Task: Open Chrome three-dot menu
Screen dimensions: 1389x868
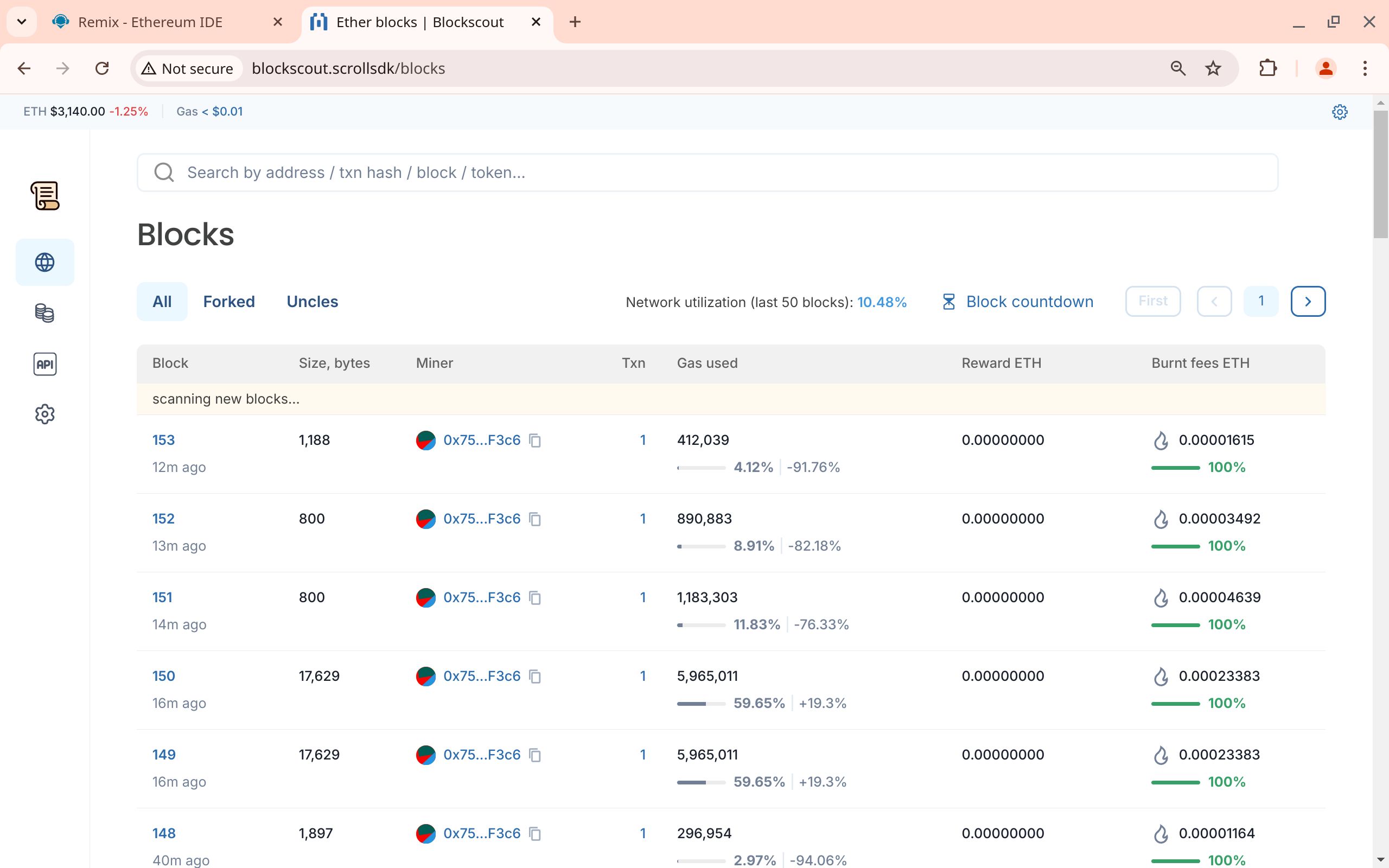Action: click(x=1365, y=68)
